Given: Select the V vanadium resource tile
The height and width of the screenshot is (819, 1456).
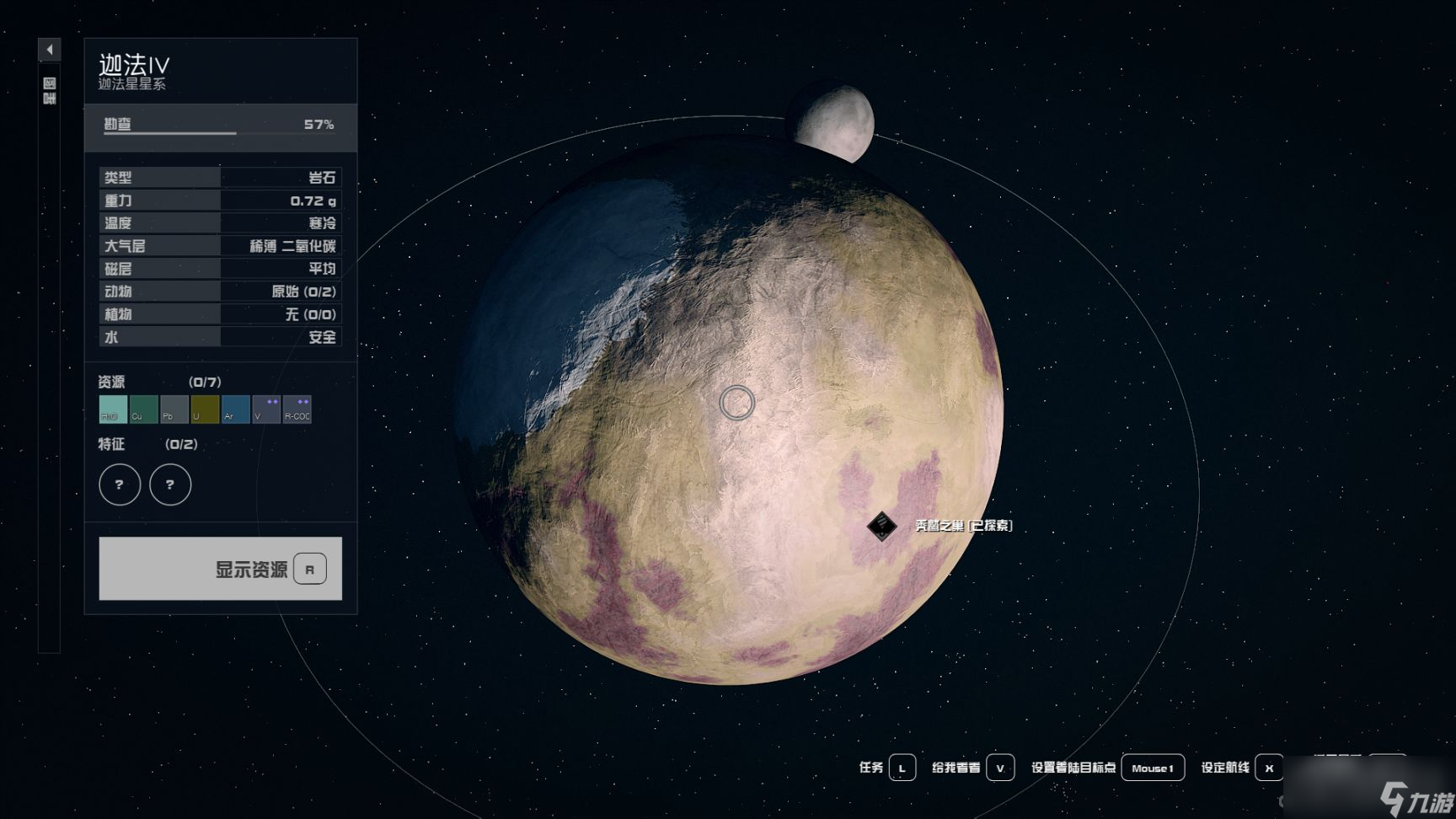Looking at the screenshot, I should click(x=266, y=409).
